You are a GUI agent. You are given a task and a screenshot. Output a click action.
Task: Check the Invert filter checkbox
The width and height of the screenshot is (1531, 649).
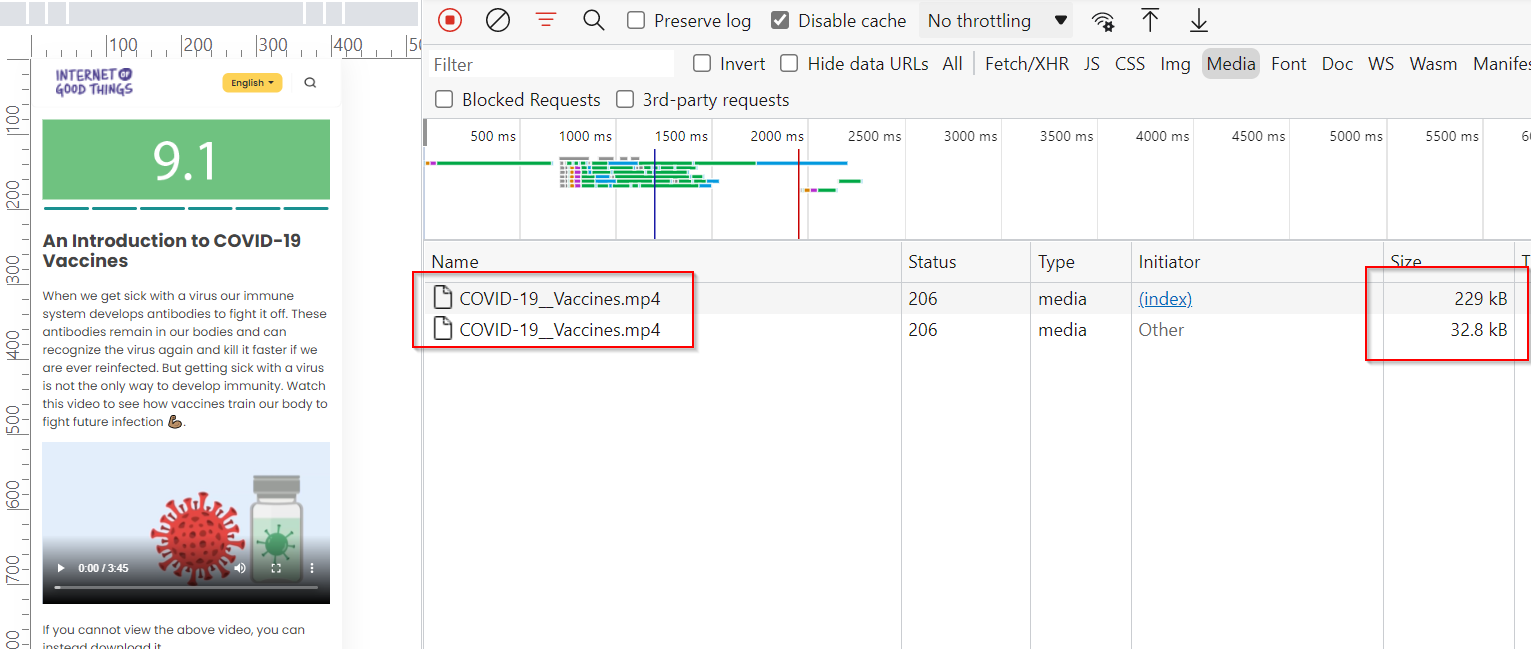701,63
